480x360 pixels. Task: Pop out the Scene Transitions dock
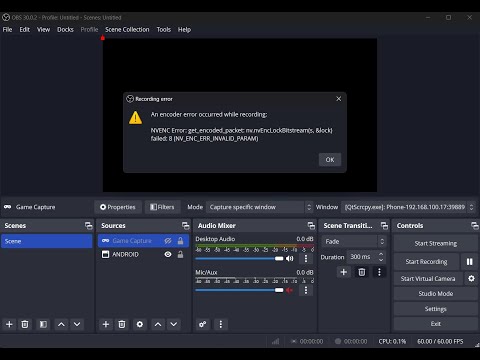(384, 226)
